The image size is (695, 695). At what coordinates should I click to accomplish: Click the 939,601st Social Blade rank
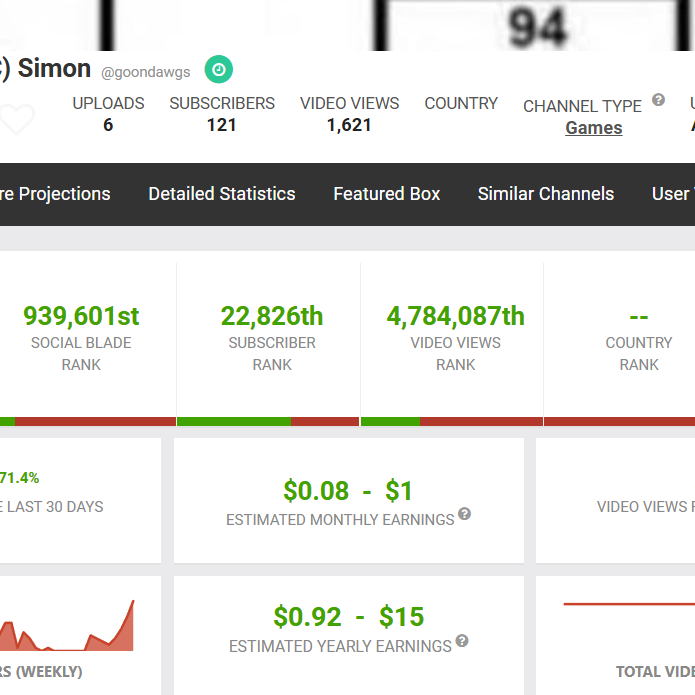[81, 316]
